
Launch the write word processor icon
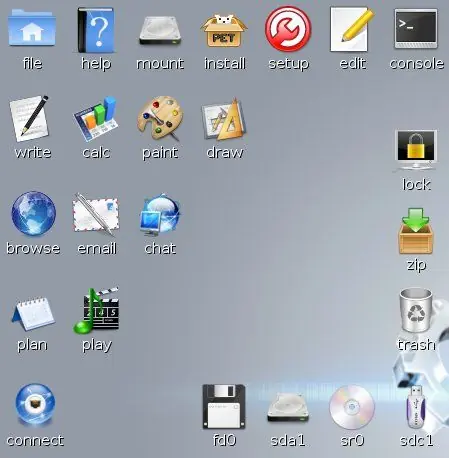pyautogui.click(x=30, y=118)
